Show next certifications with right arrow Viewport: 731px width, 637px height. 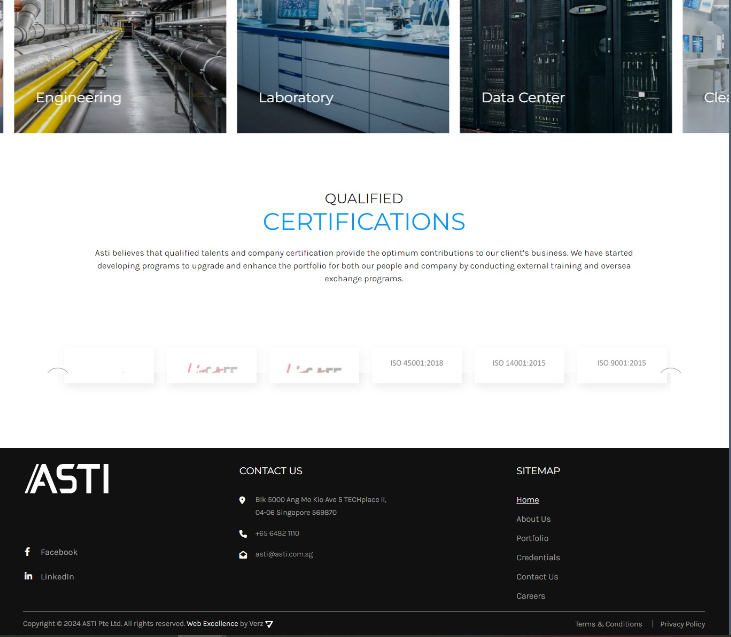click(x=670, y=370)
